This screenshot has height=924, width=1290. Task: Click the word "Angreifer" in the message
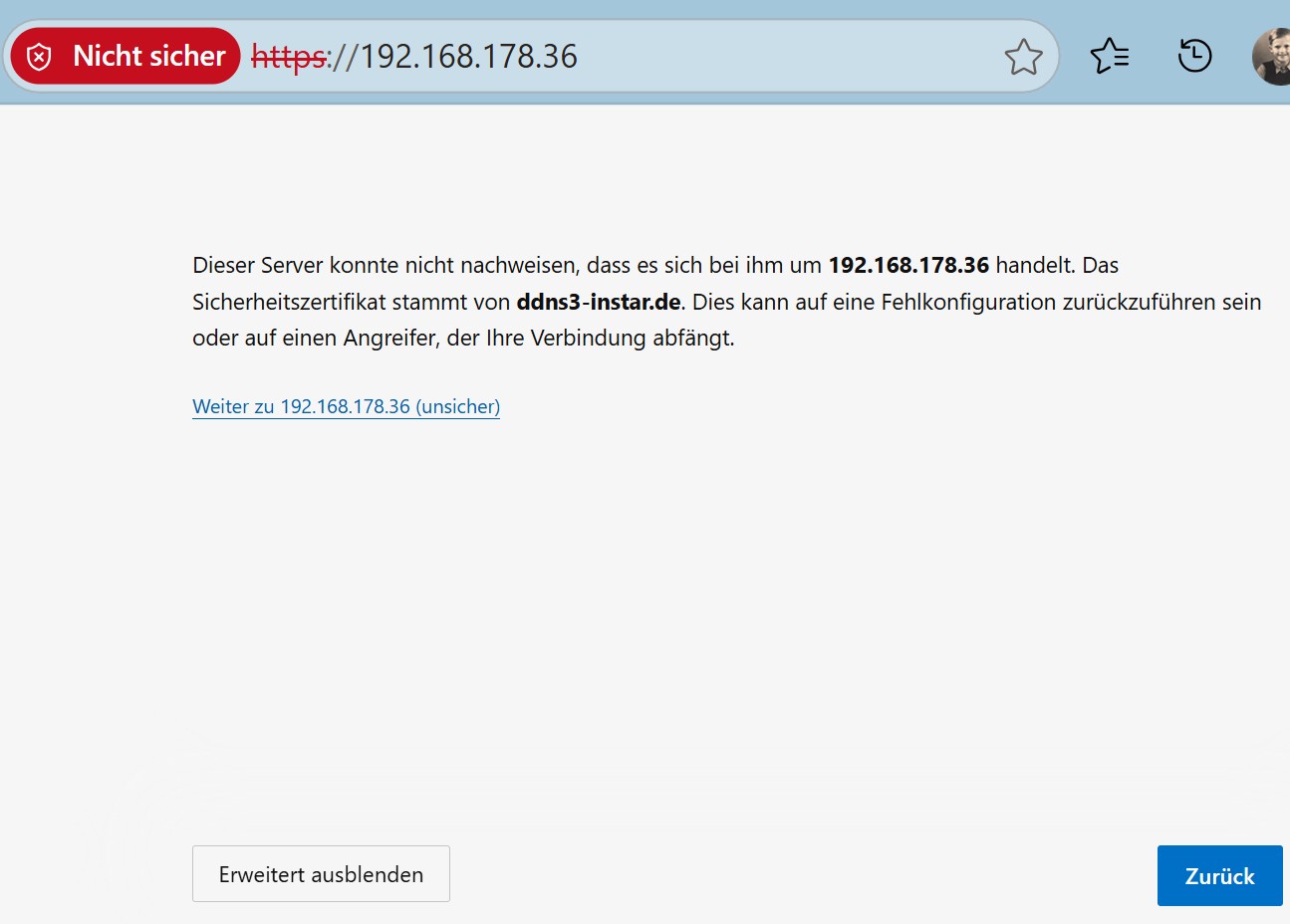click(x=391, y=339)
